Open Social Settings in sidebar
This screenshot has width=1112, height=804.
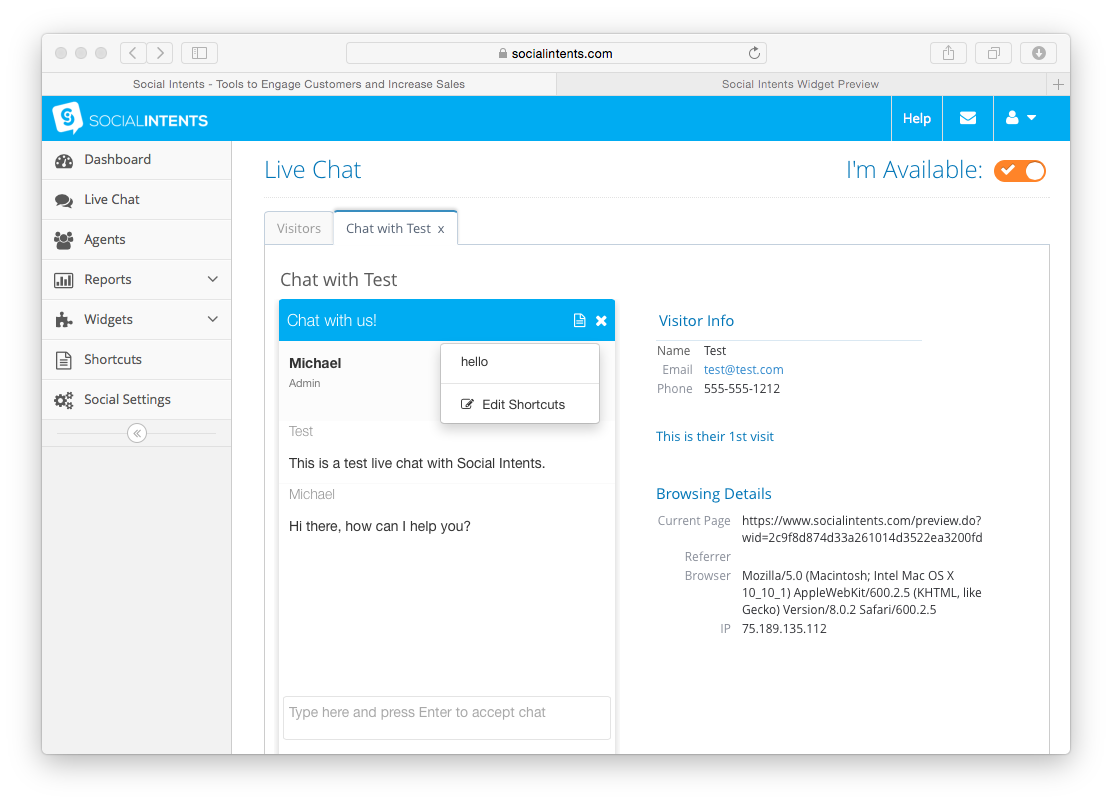(x=136, y=399)
